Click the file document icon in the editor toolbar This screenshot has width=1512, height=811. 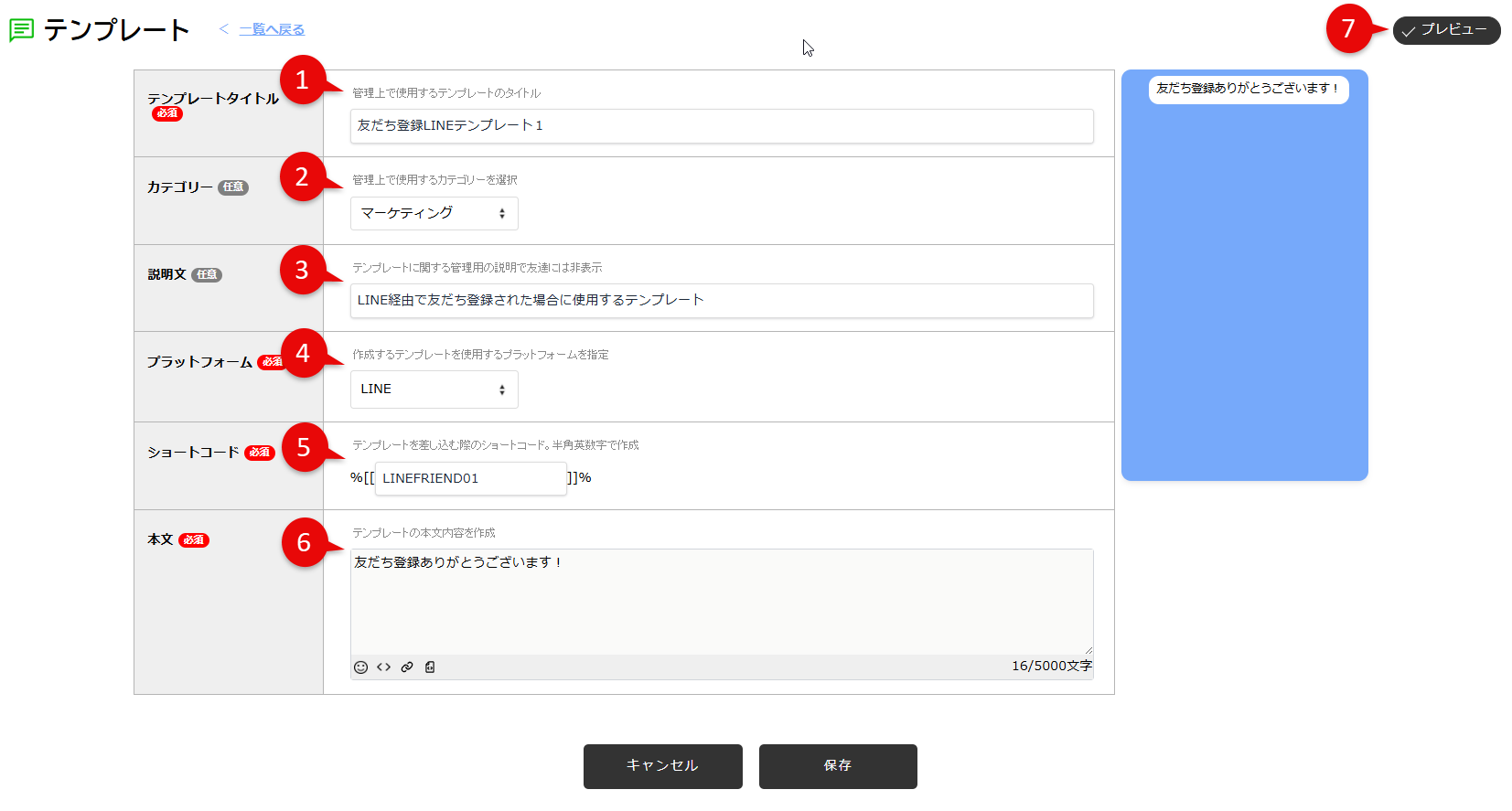point(430,667)
